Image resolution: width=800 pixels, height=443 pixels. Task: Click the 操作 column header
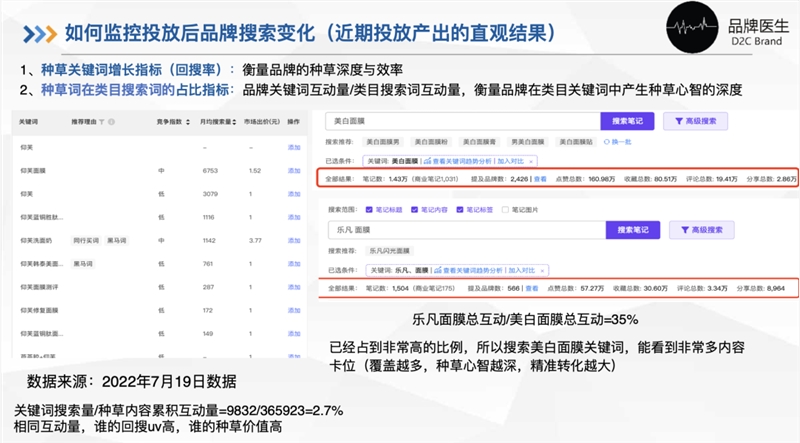click(293, 122)
